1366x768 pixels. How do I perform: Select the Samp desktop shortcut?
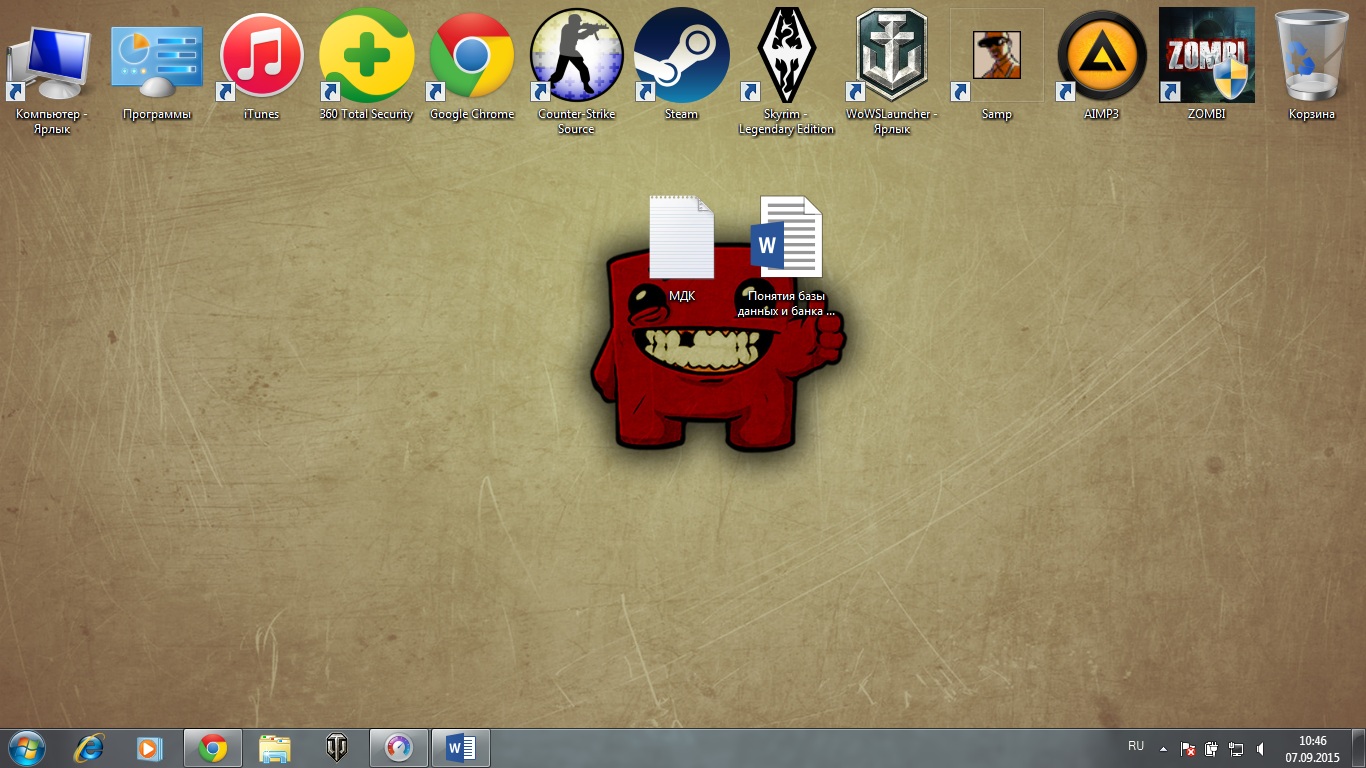[996, 66]
